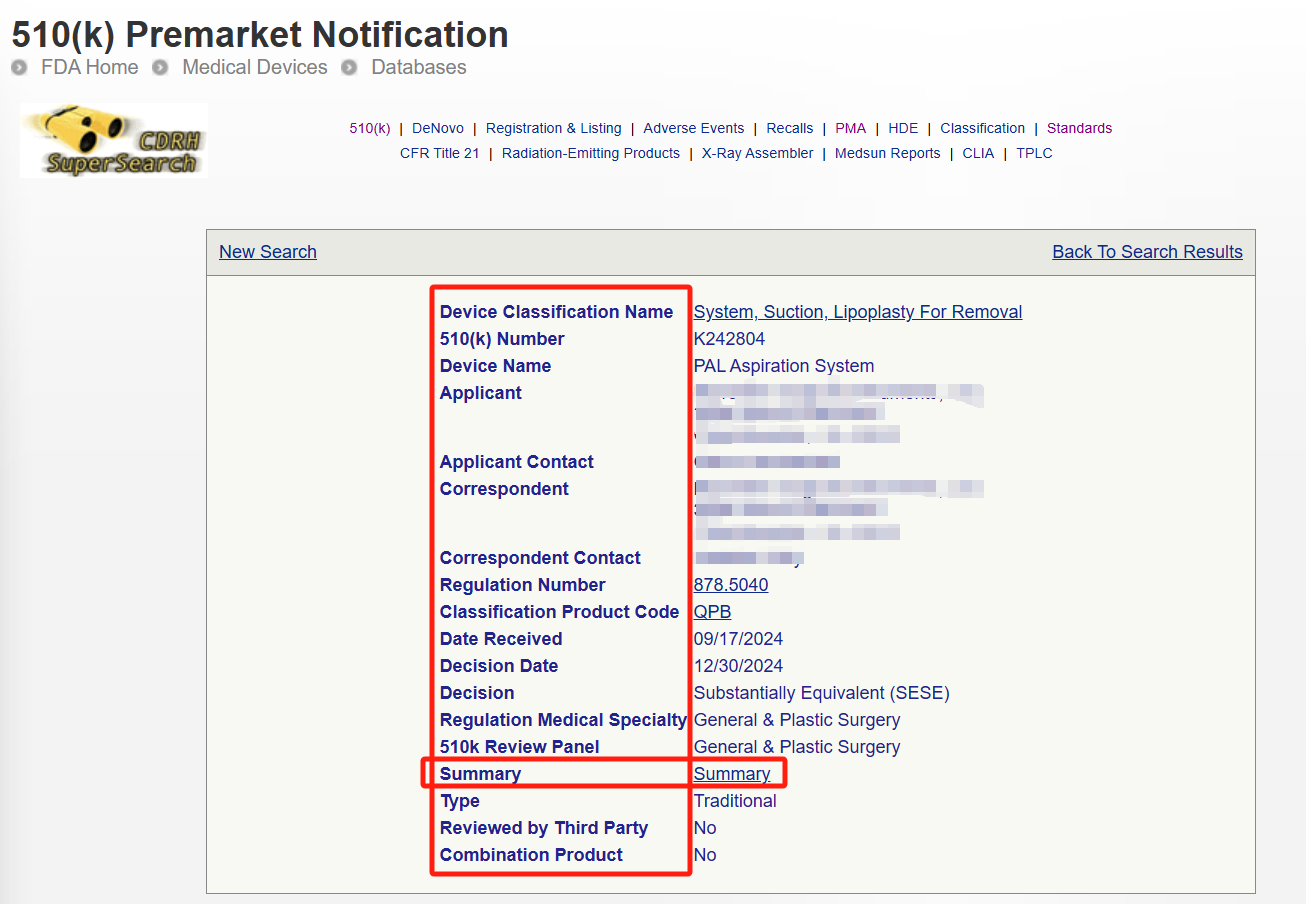Open the Standards database link

pos(1080,128)
